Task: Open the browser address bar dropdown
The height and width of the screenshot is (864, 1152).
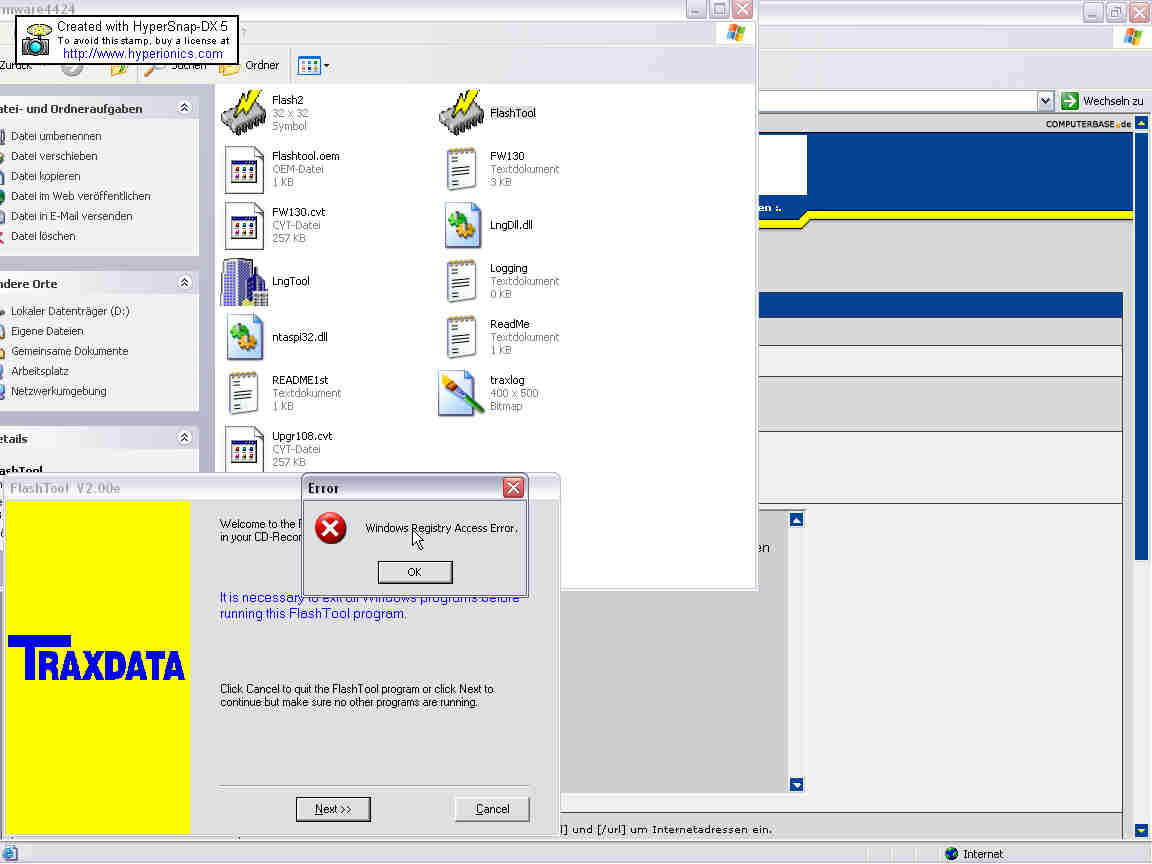Action: point(1045,101)
